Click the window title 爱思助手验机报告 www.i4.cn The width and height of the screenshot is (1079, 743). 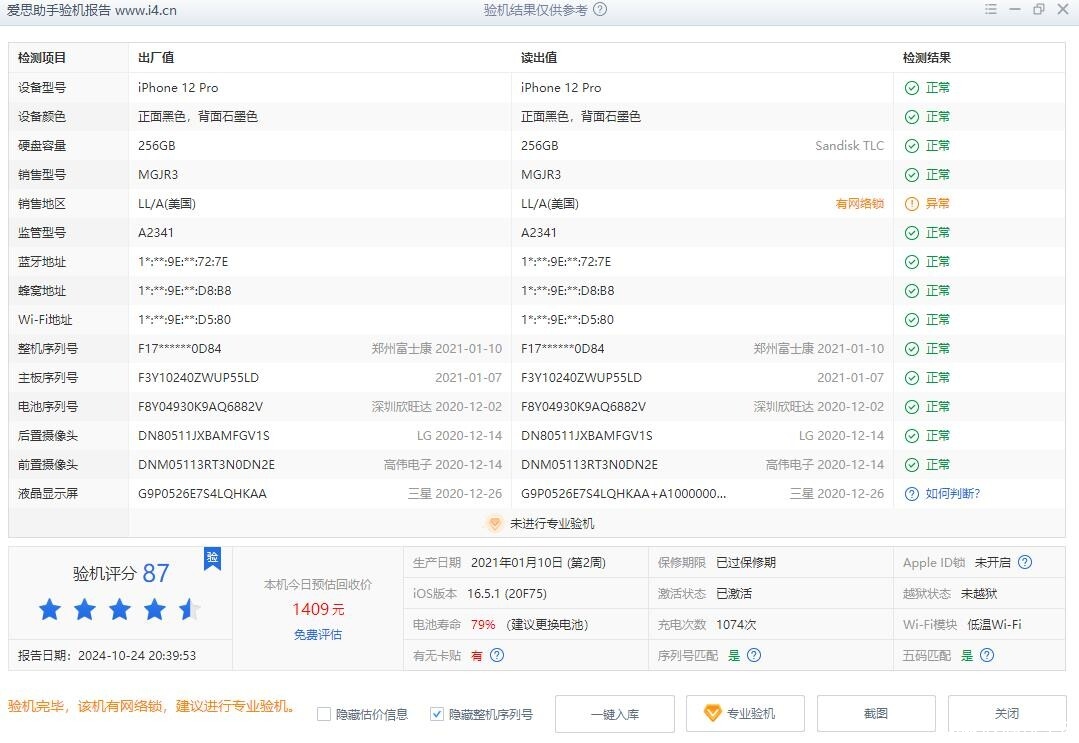coord(92,10)
